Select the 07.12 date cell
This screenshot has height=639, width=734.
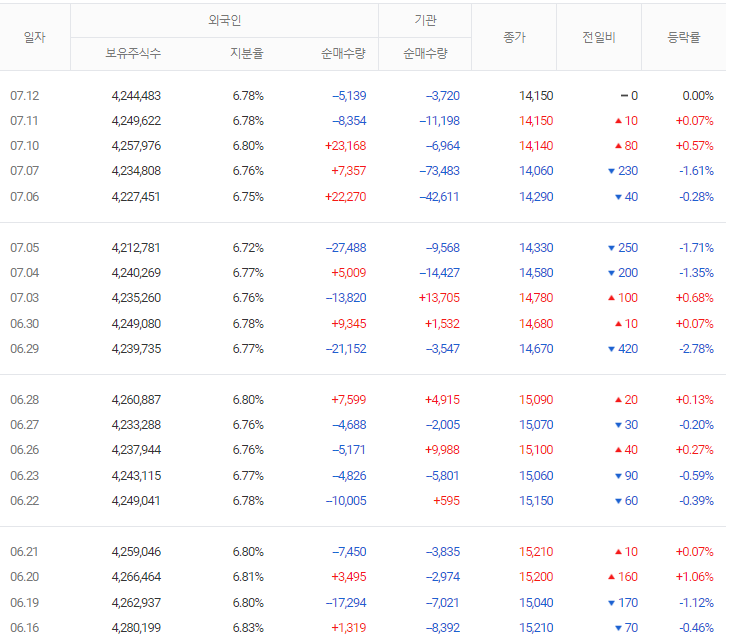pyautogui.click(x=24, y=96)
